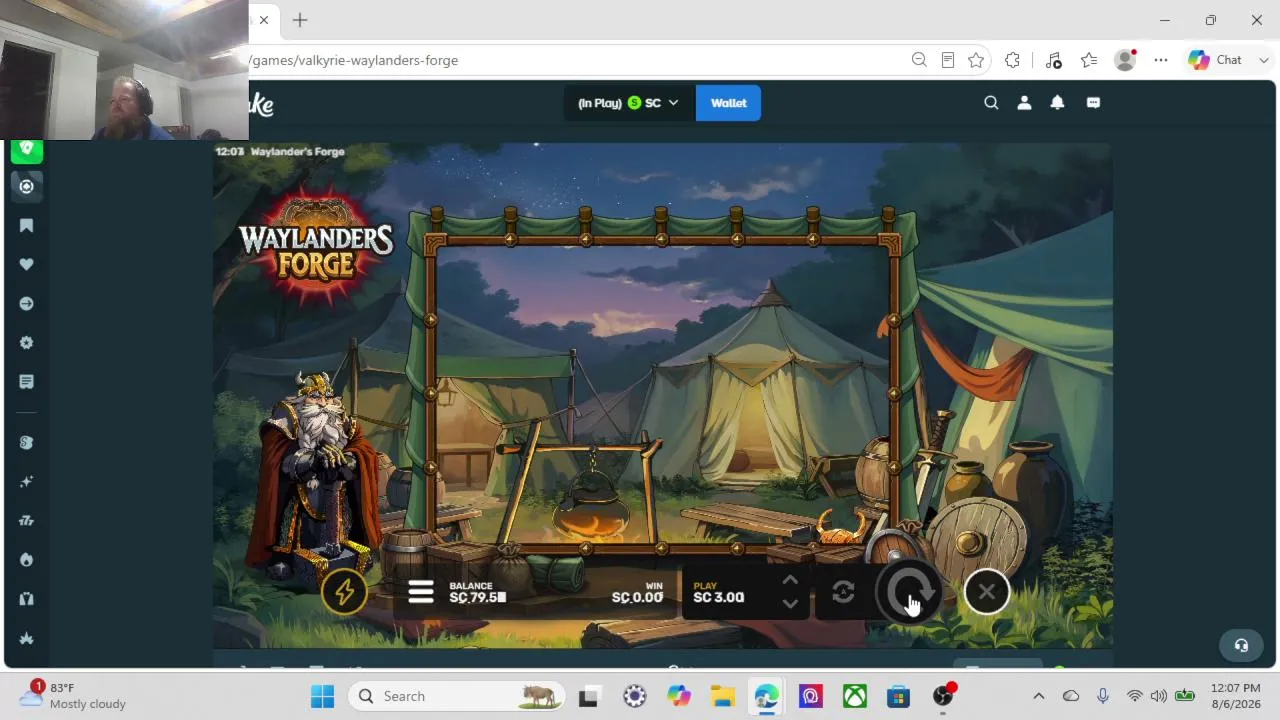Image resolution: width=1280 pixels, height=720 pixels.
Task: Open Task View on the taskbar
Action: tap(588, 696)
